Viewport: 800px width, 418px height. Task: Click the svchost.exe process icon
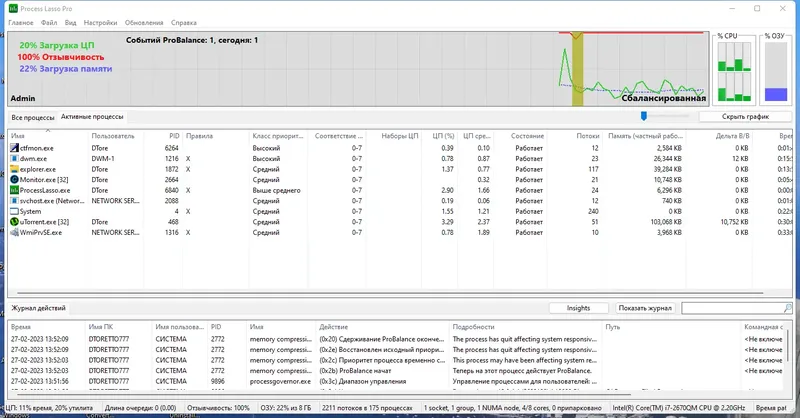[x=14, y=201]
